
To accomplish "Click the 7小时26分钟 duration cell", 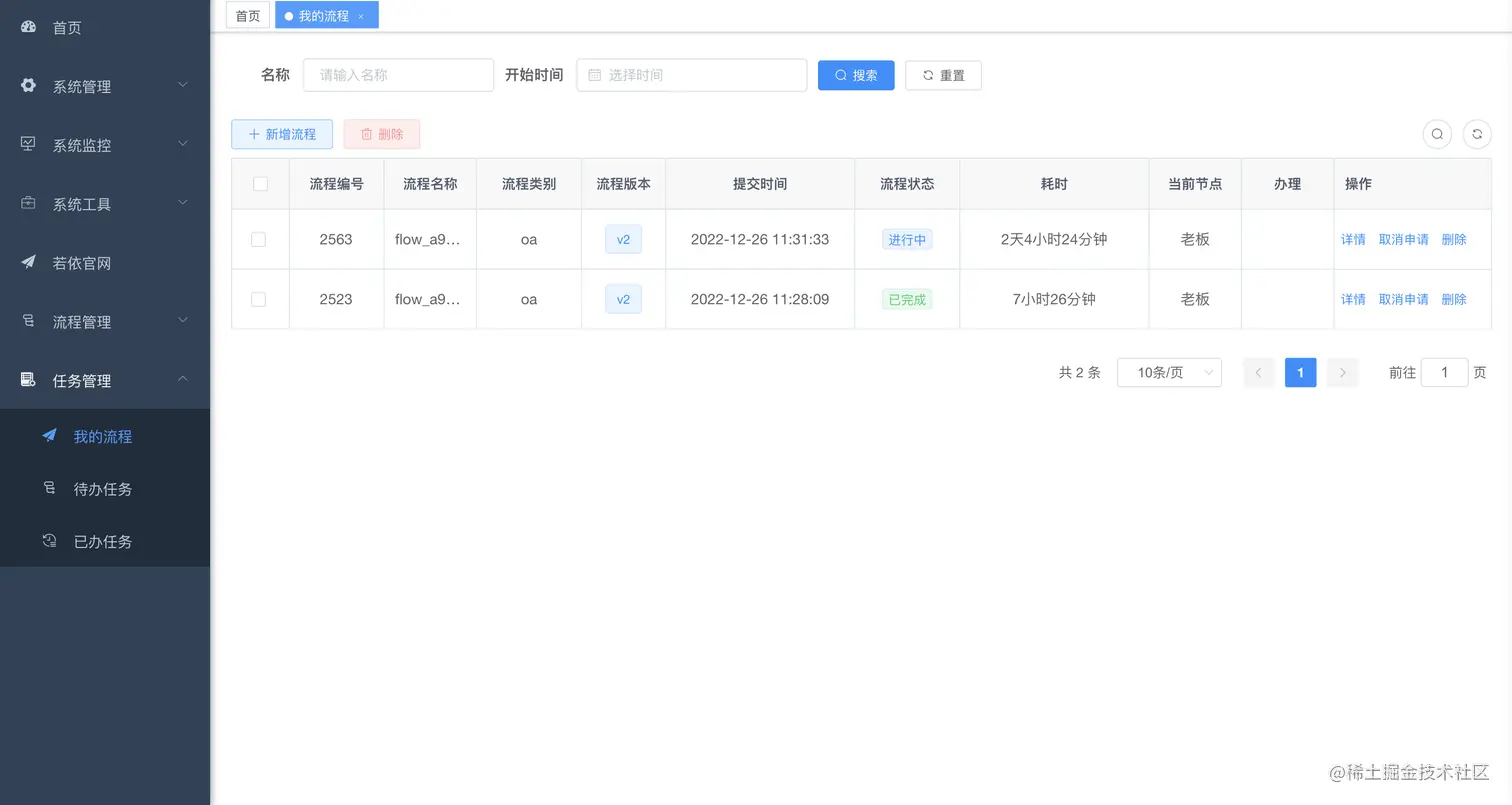I will (1054, 299).
